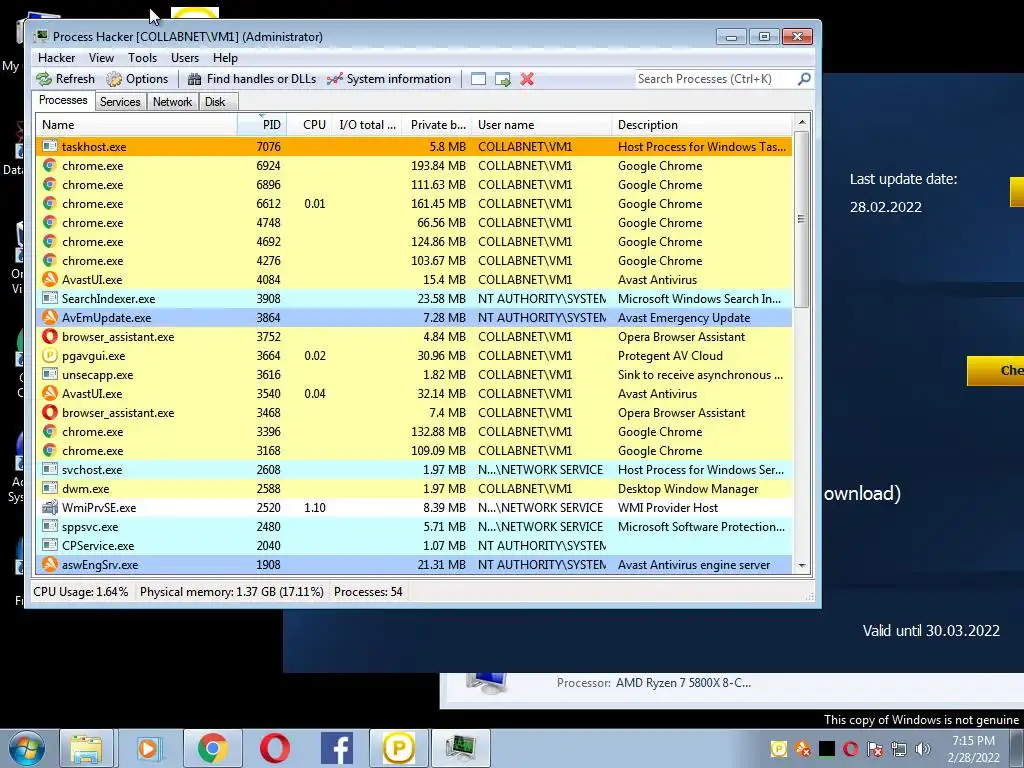This screenshot has width=1024, height=768.
Task: Open the Hacker menu
Action: pos(56,58)
